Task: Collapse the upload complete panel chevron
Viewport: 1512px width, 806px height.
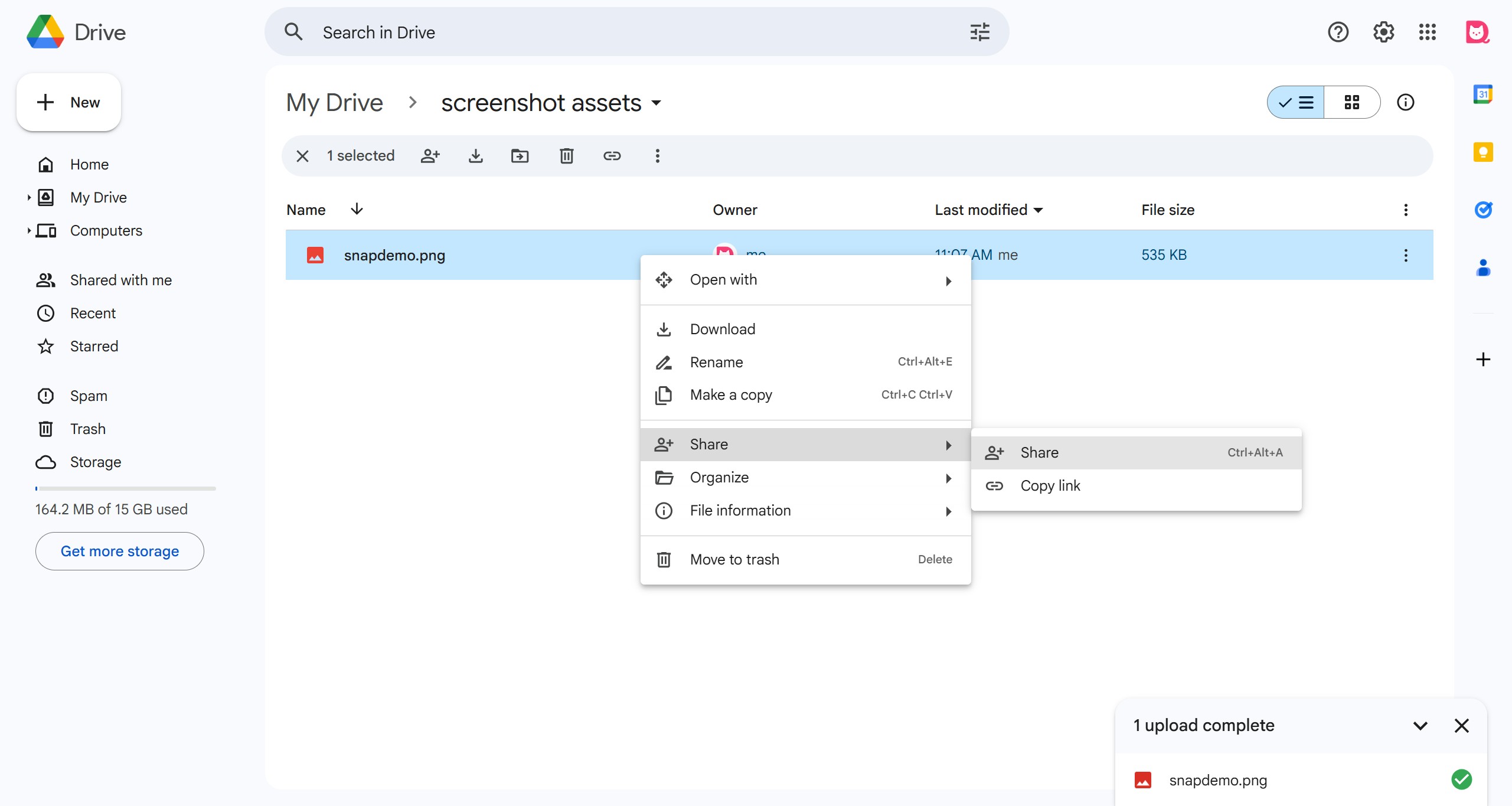Action: pos(1420,725)
